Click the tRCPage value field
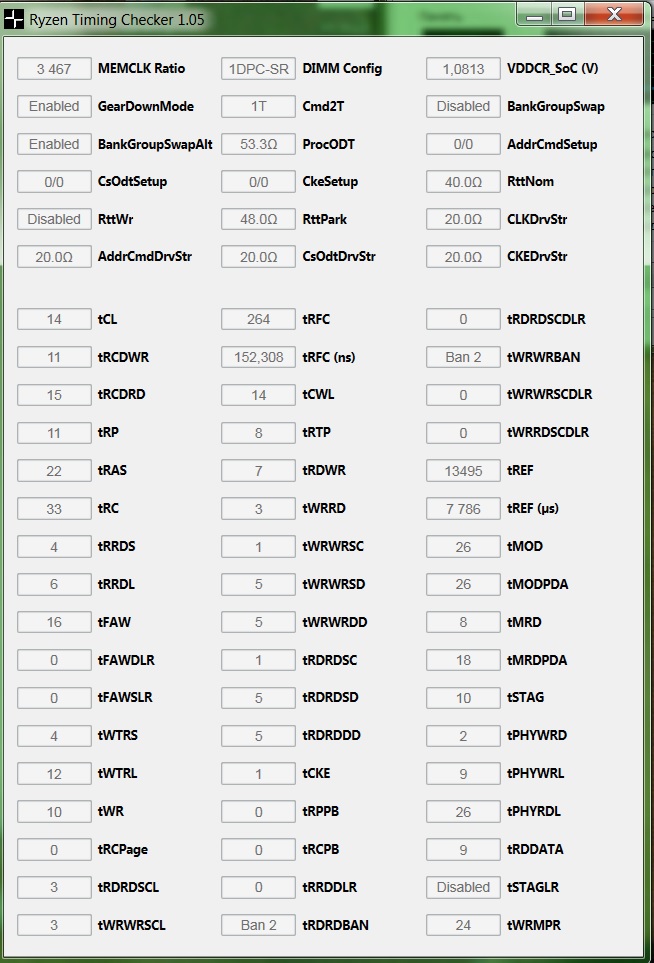 54,850
